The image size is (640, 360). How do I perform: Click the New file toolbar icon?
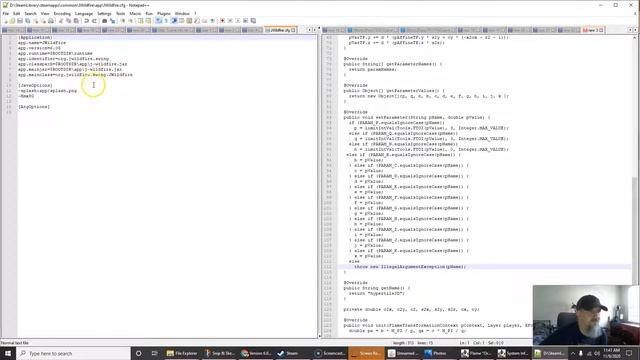(6, 20)
